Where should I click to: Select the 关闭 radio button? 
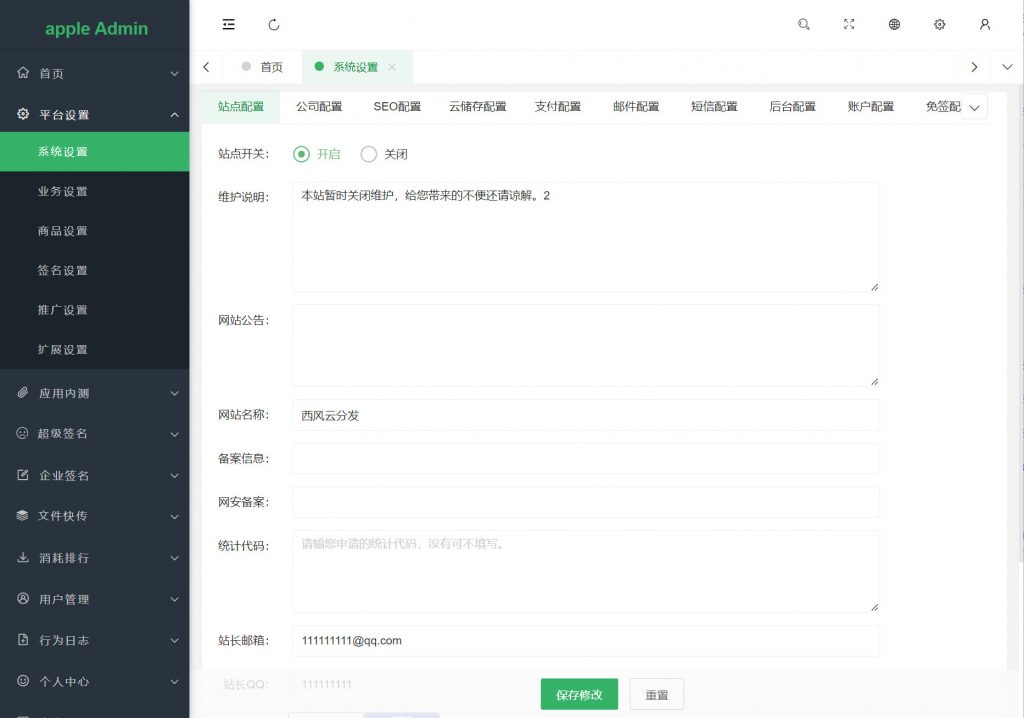point(369,154)
